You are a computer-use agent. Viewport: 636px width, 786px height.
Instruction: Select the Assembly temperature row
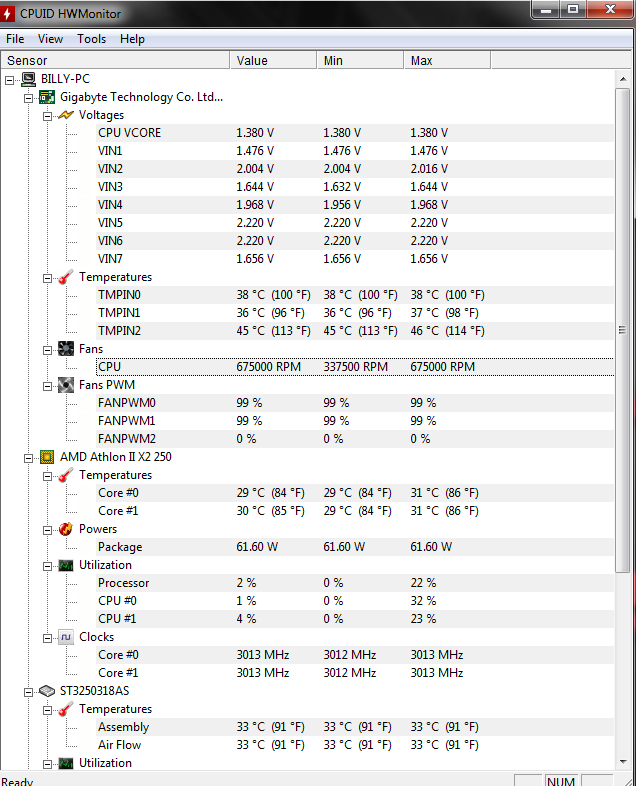click(x=355, y=727)
